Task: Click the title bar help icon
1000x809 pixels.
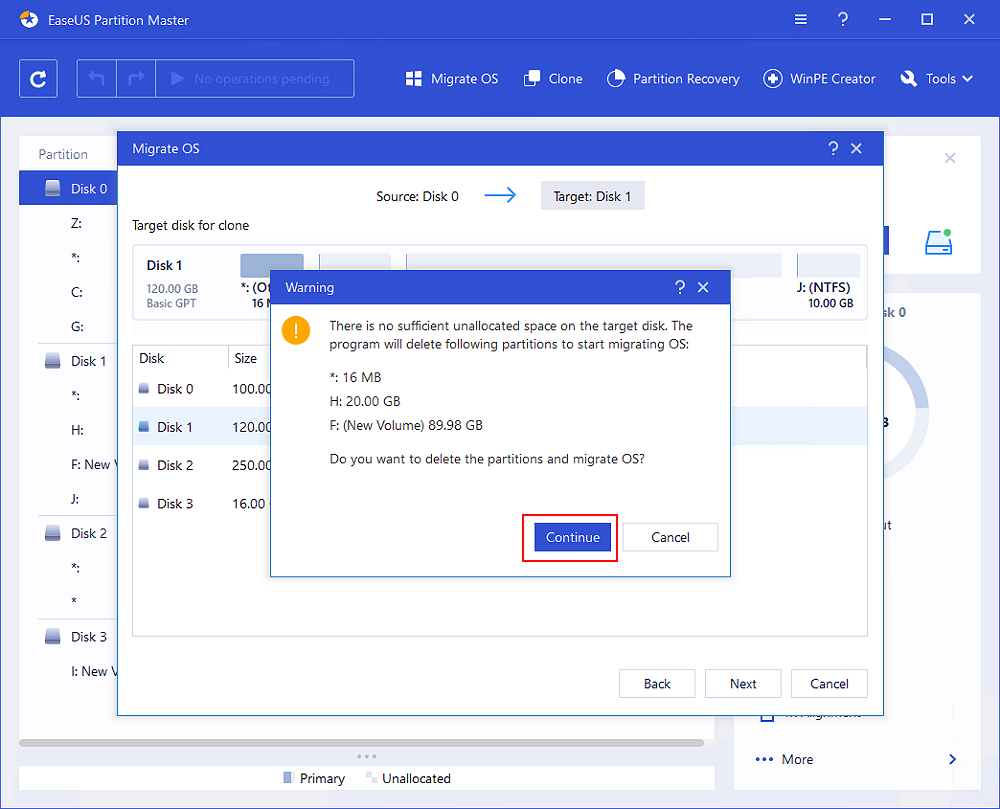Action: (842, 19)
